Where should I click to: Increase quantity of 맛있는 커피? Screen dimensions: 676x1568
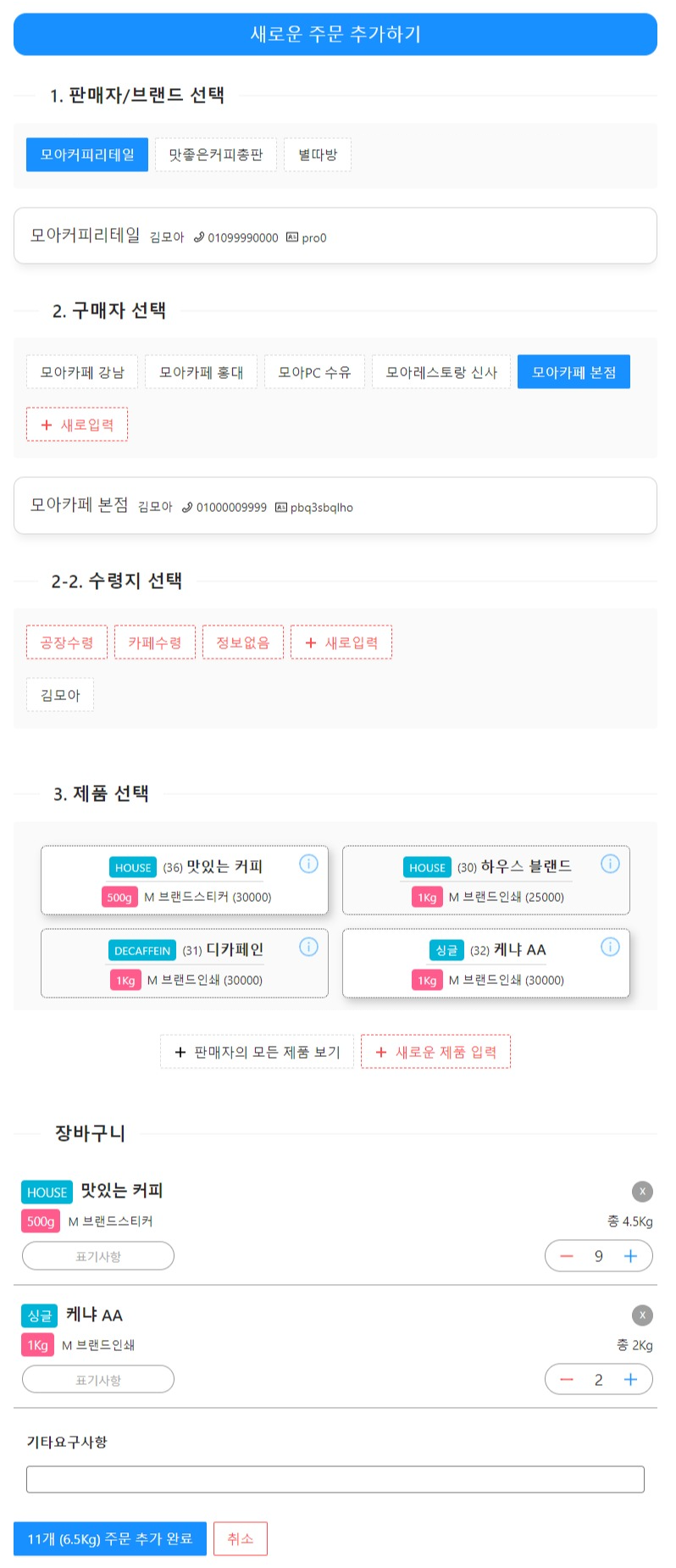(x=630, y=1255)
